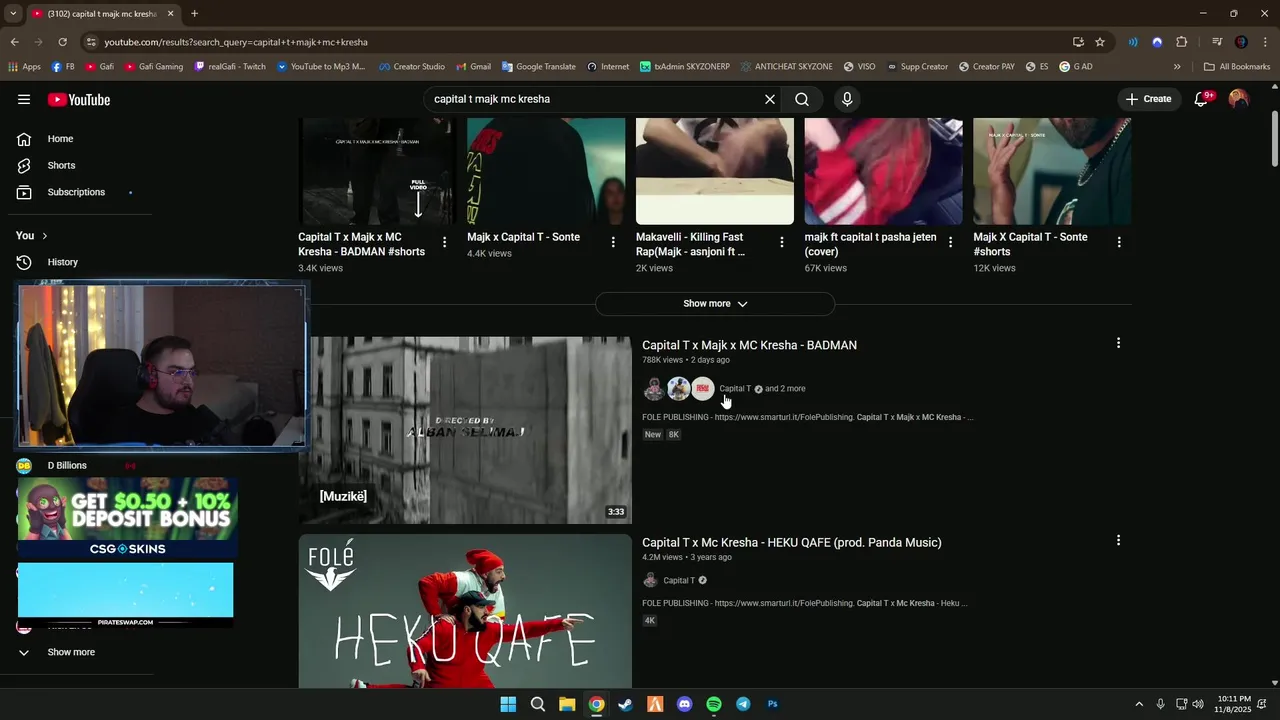Clear the search box with the X icon
The width and height of the screenshot is (1280, 720).
770,99
